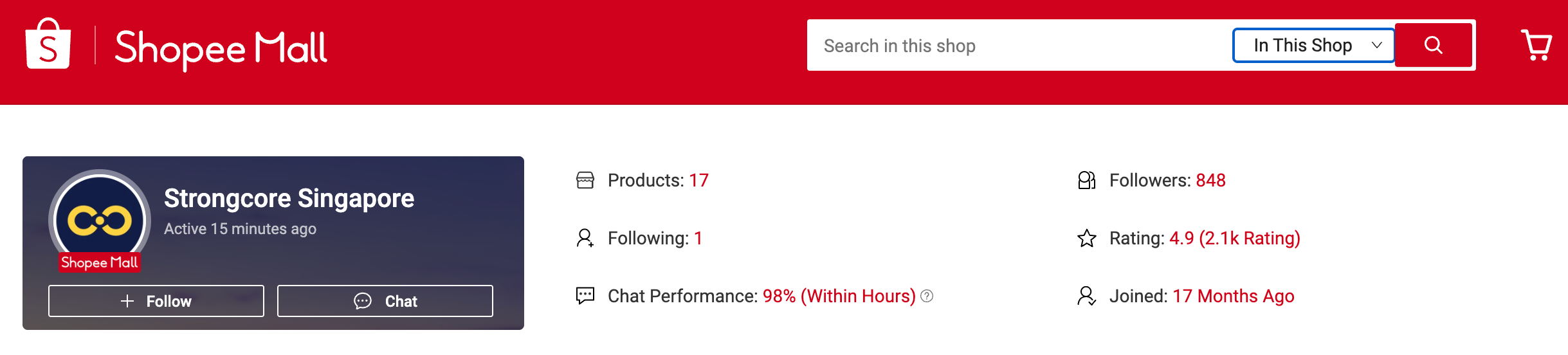Viewport: 1568px width, 355px height.
Task: Click the Chat Performance help question icon
Action: pyautogui.click(x=927, y=296)
